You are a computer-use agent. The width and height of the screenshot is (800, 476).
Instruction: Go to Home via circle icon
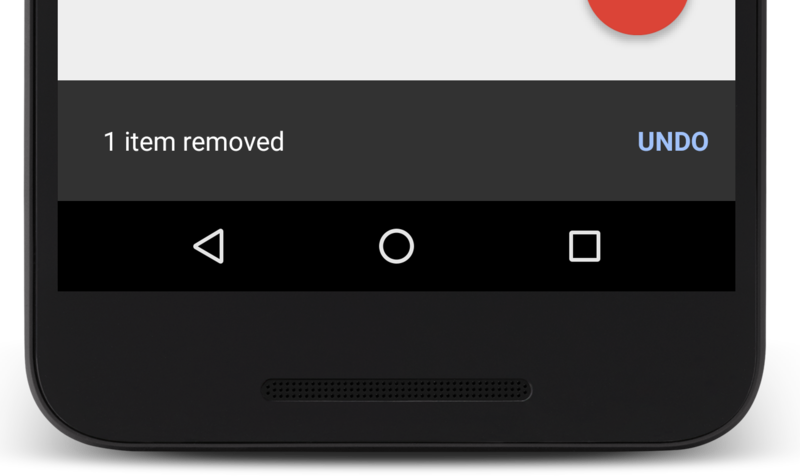tap(396, 246)
